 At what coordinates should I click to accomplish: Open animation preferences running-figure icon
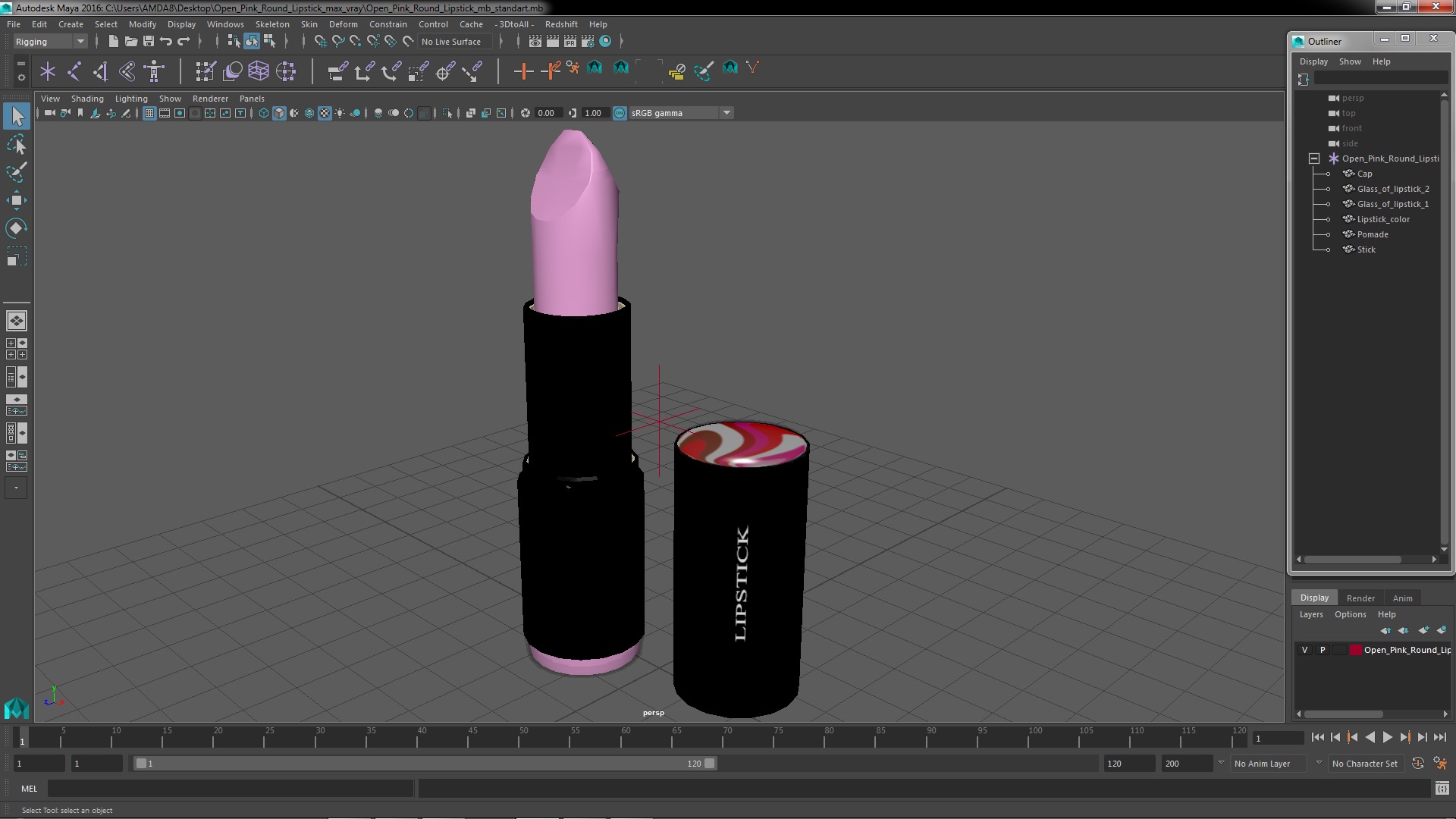[1440, 764]
